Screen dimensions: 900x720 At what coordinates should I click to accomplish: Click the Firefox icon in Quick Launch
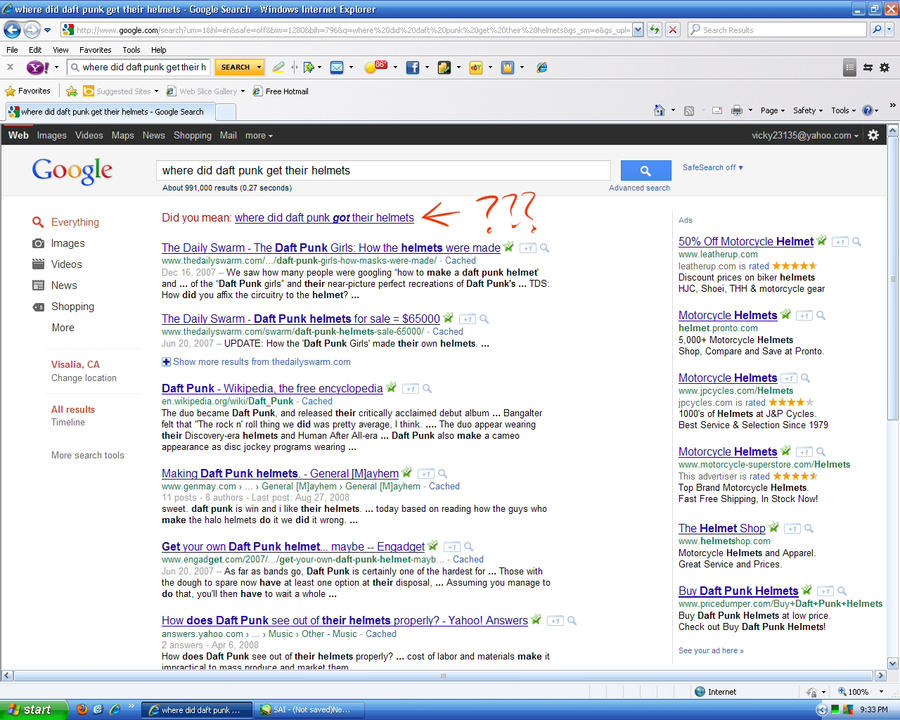point(82,709)
